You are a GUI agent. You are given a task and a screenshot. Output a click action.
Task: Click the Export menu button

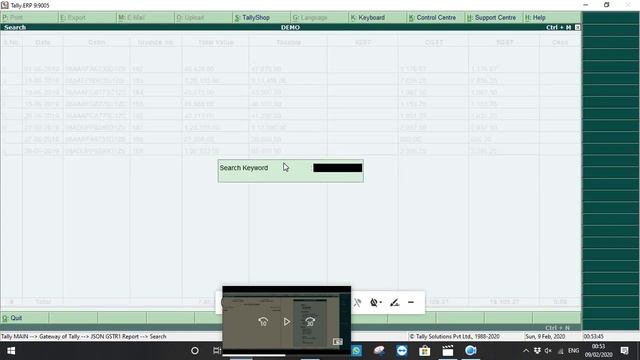[x=87, y=18]
